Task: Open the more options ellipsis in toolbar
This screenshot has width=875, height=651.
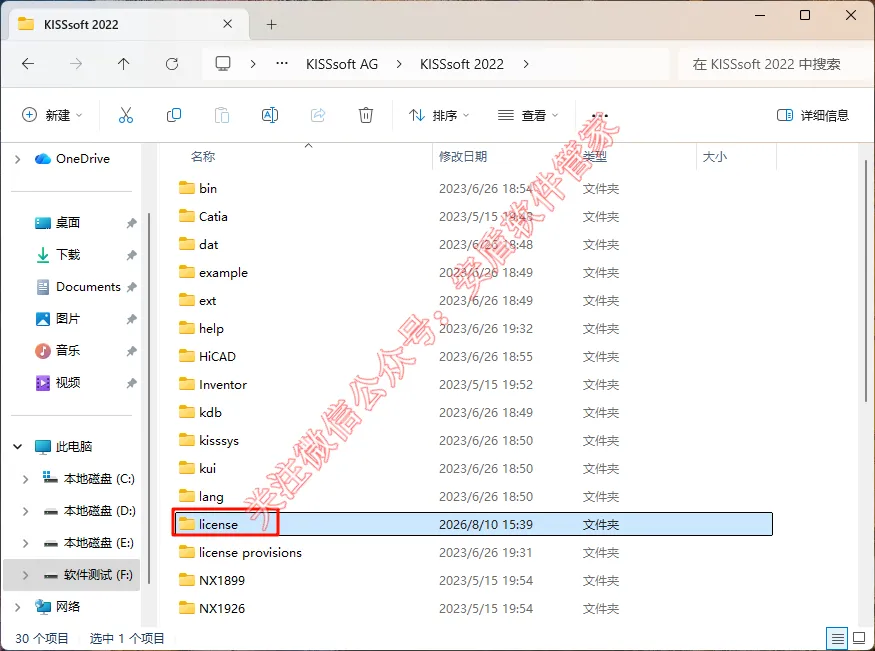Action: pyautogui.click(x=600, y=115)
